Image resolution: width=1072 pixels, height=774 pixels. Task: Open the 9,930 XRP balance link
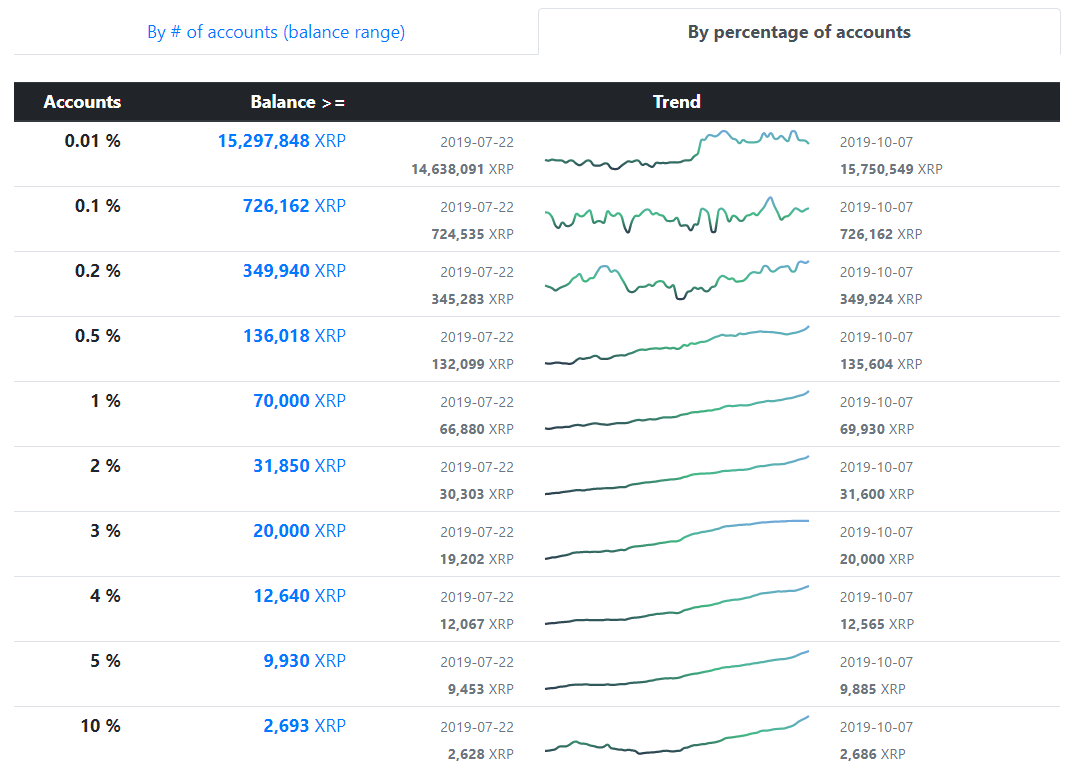(304, 661)
